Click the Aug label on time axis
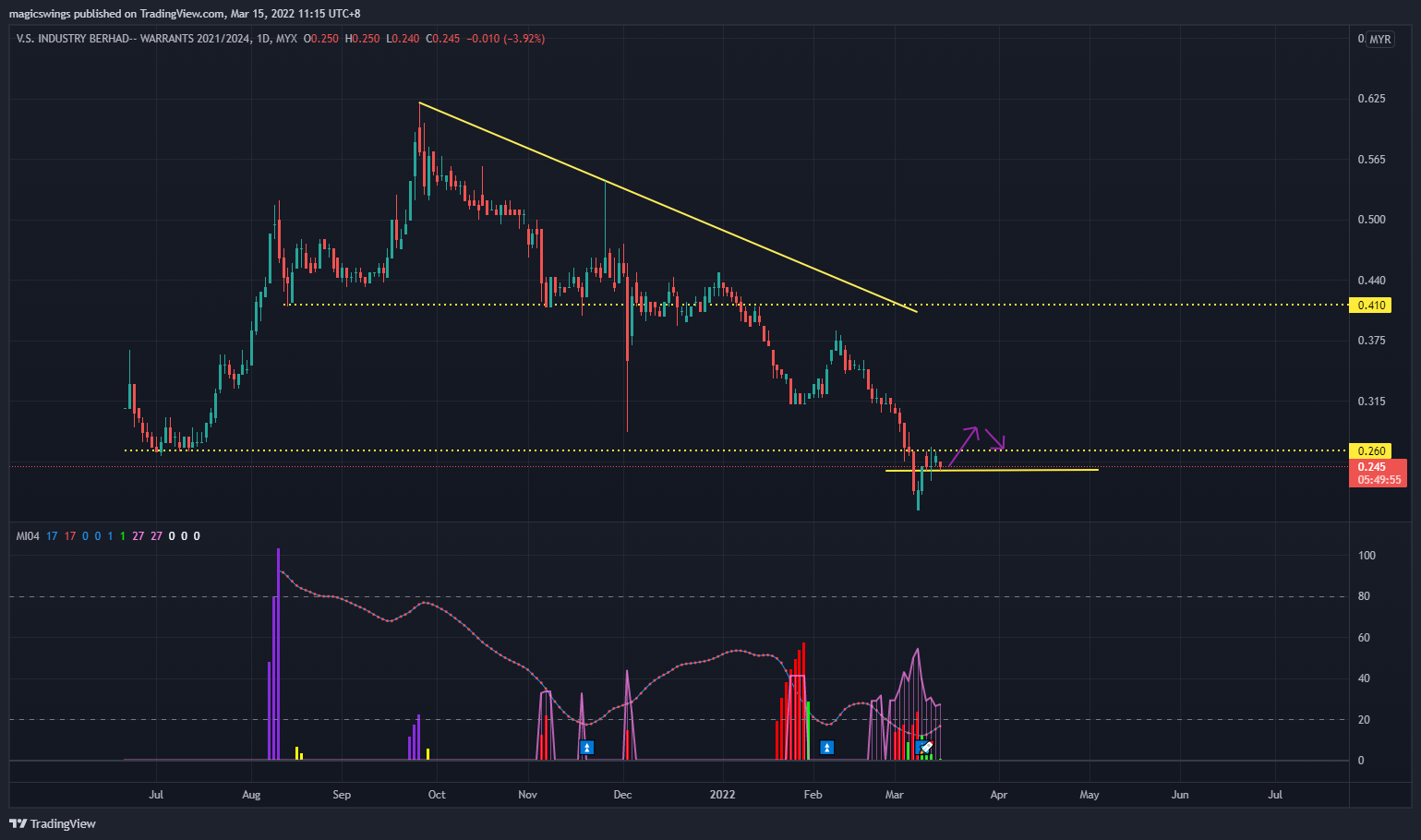The width and height of the screenshot is (1421, 840). tap(251, 795)
